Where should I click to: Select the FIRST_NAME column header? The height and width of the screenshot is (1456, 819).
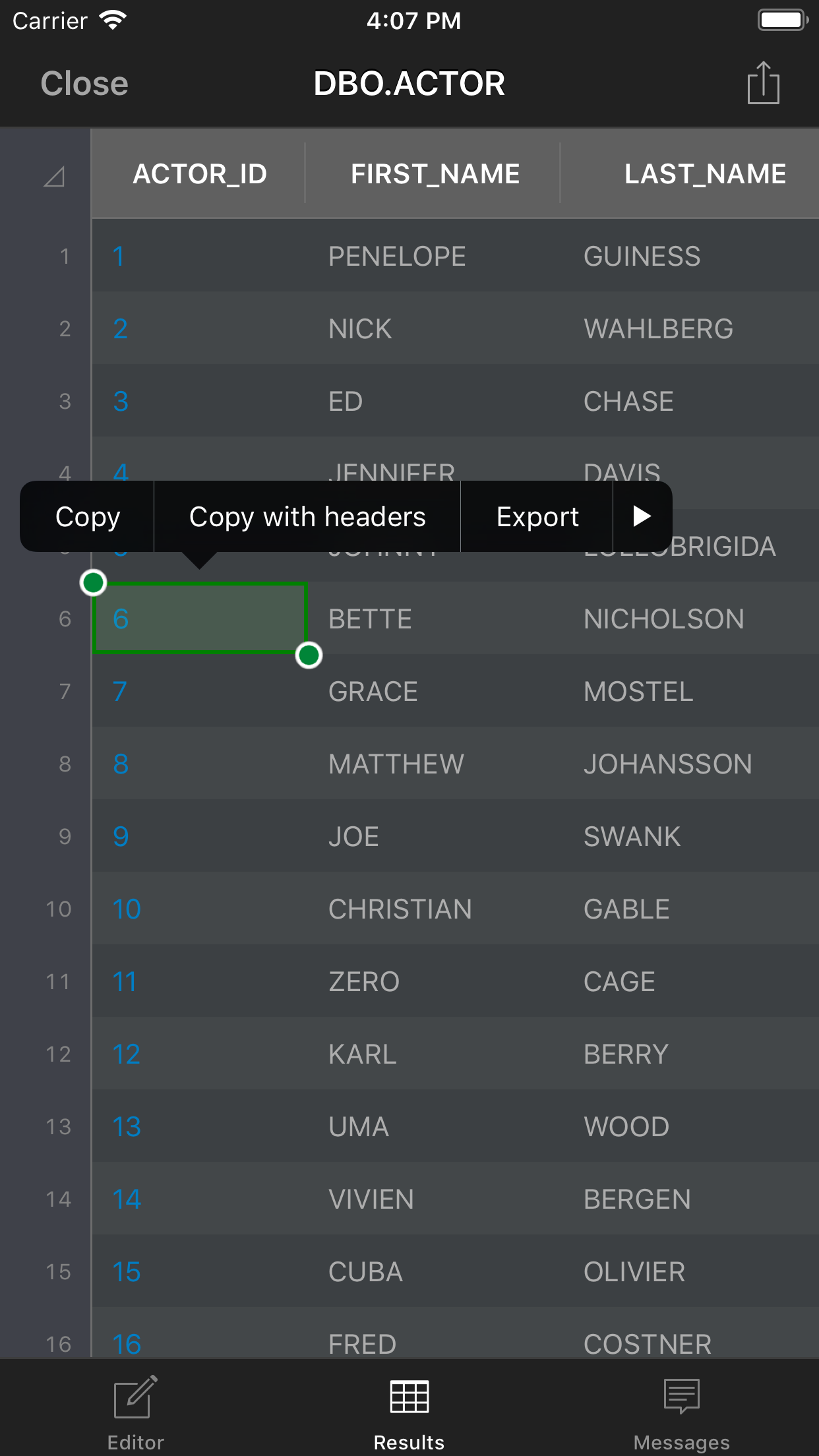click(435, 174)
